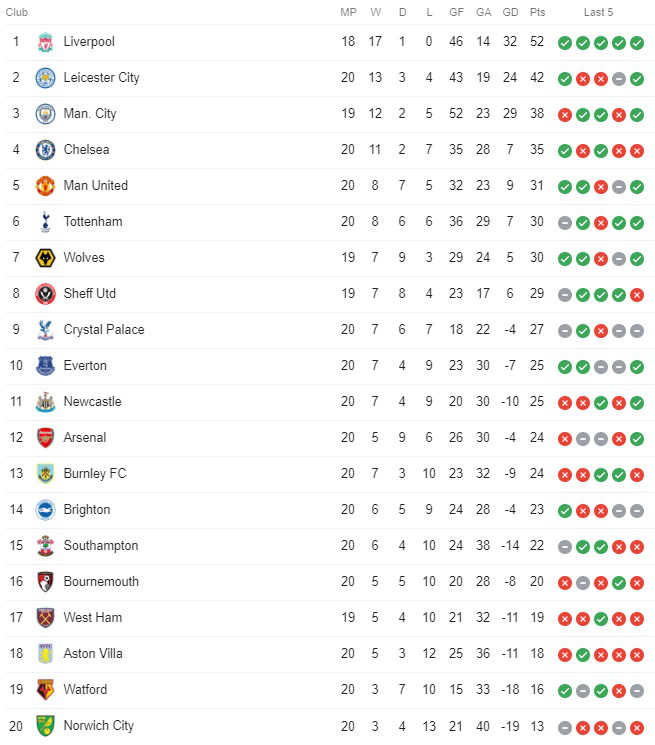Image resolution: width=655 pixels, height=745 pixels.
Task: Open the Man United team link
Action: [x=95, y=186]
